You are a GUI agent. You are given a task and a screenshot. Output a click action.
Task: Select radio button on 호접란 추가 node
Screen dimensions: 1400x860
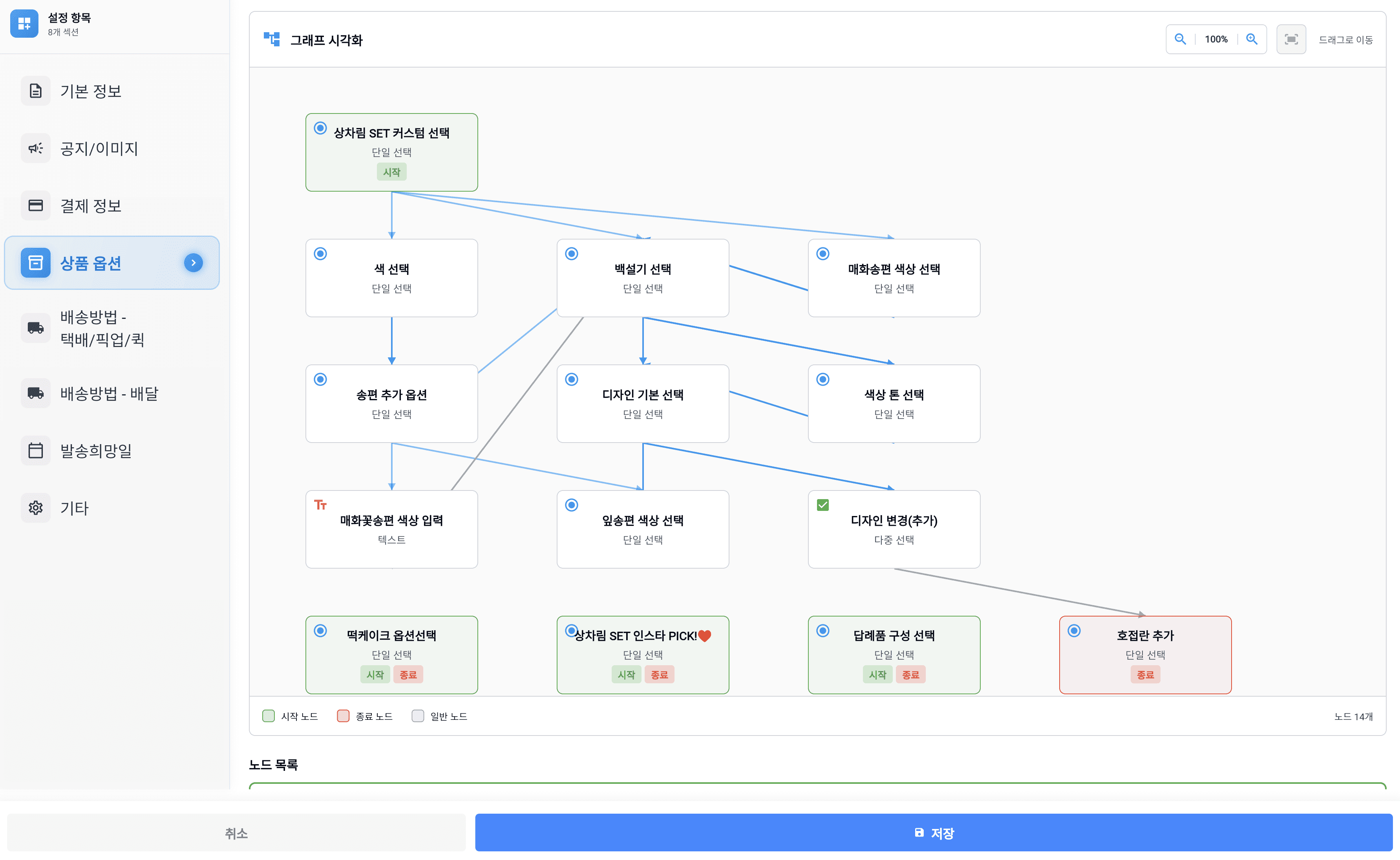click(1074, 630)
